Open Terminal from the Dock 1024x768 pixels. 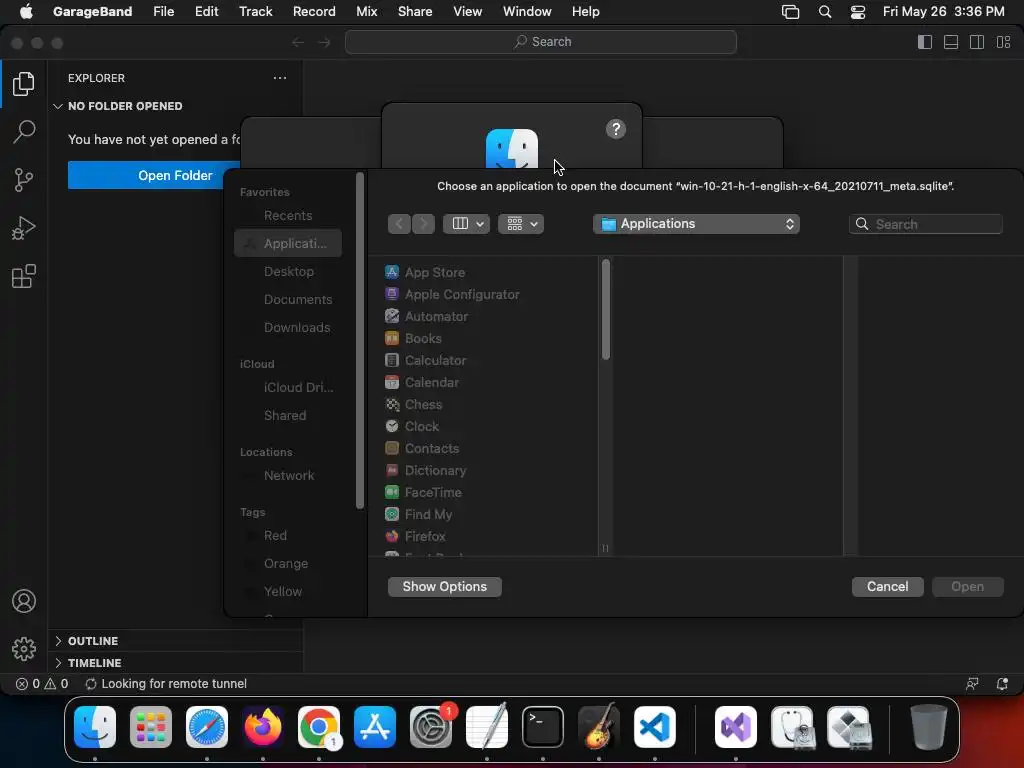click(x=543, y=727)
